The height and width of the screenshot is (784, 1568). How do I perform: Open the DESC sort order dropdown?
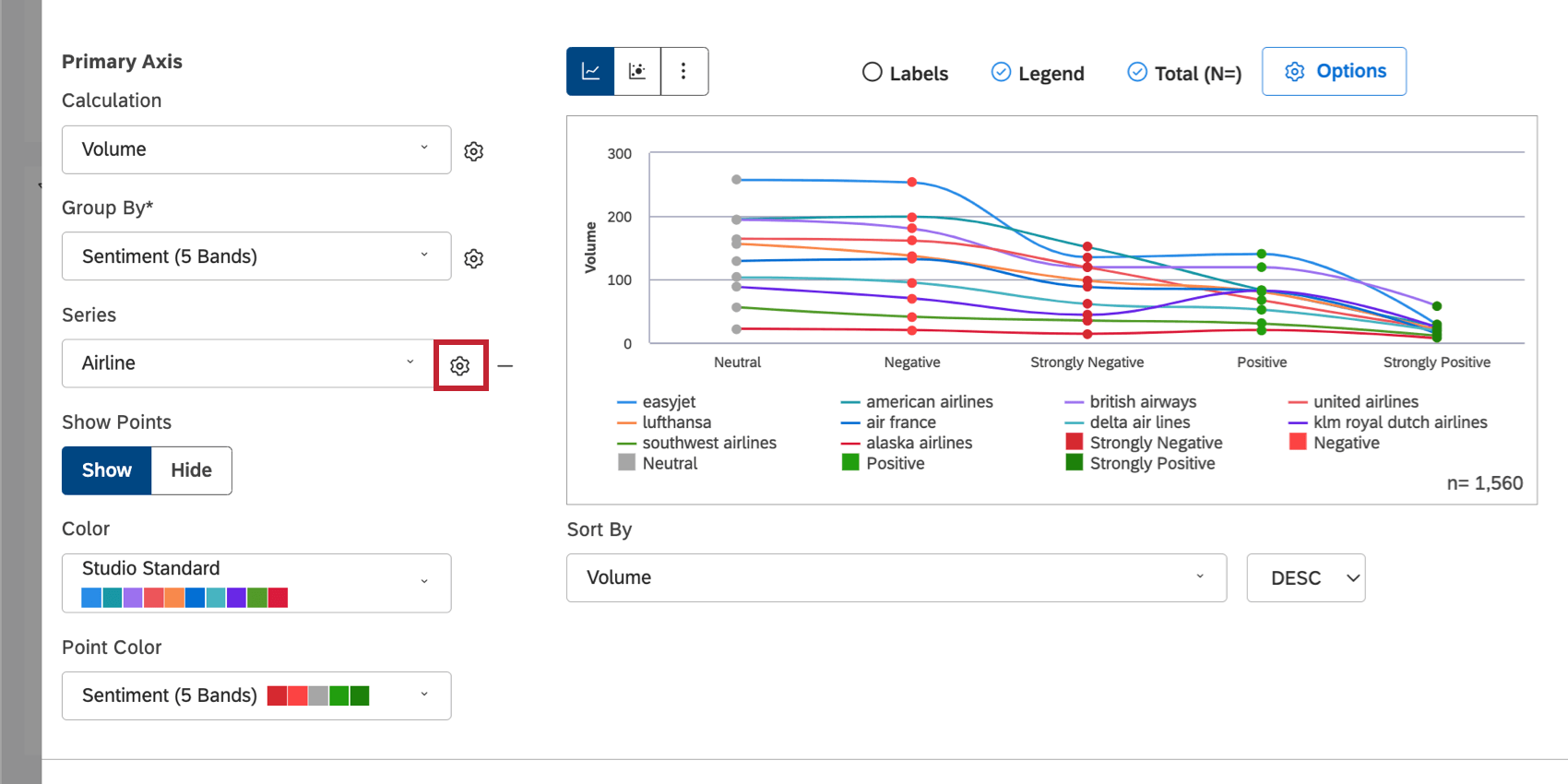[x=1305, y=578]
